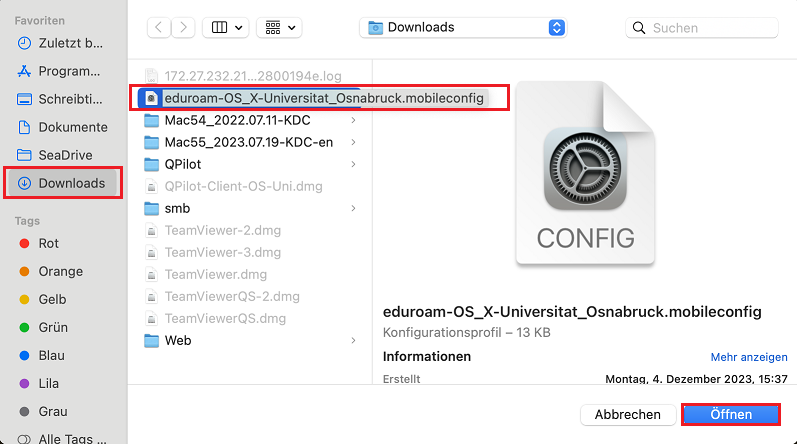
Task: Expand the smb folder chevron
Action: (353, 208)
